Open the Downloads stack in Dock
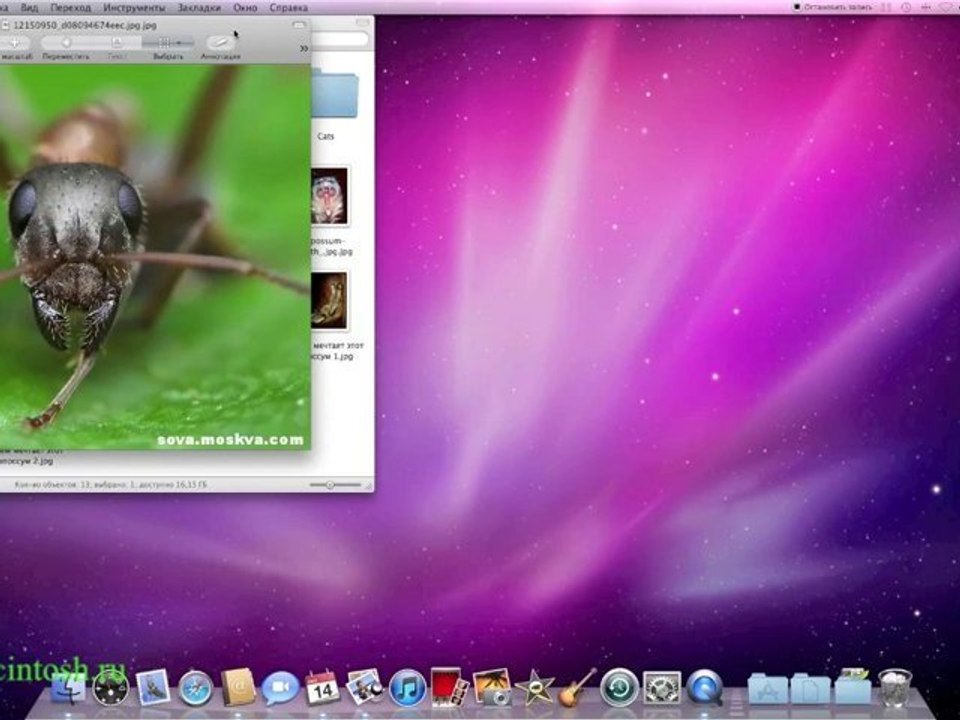The height and width of the screenshot is (720, 960). (x=853, y=687)
